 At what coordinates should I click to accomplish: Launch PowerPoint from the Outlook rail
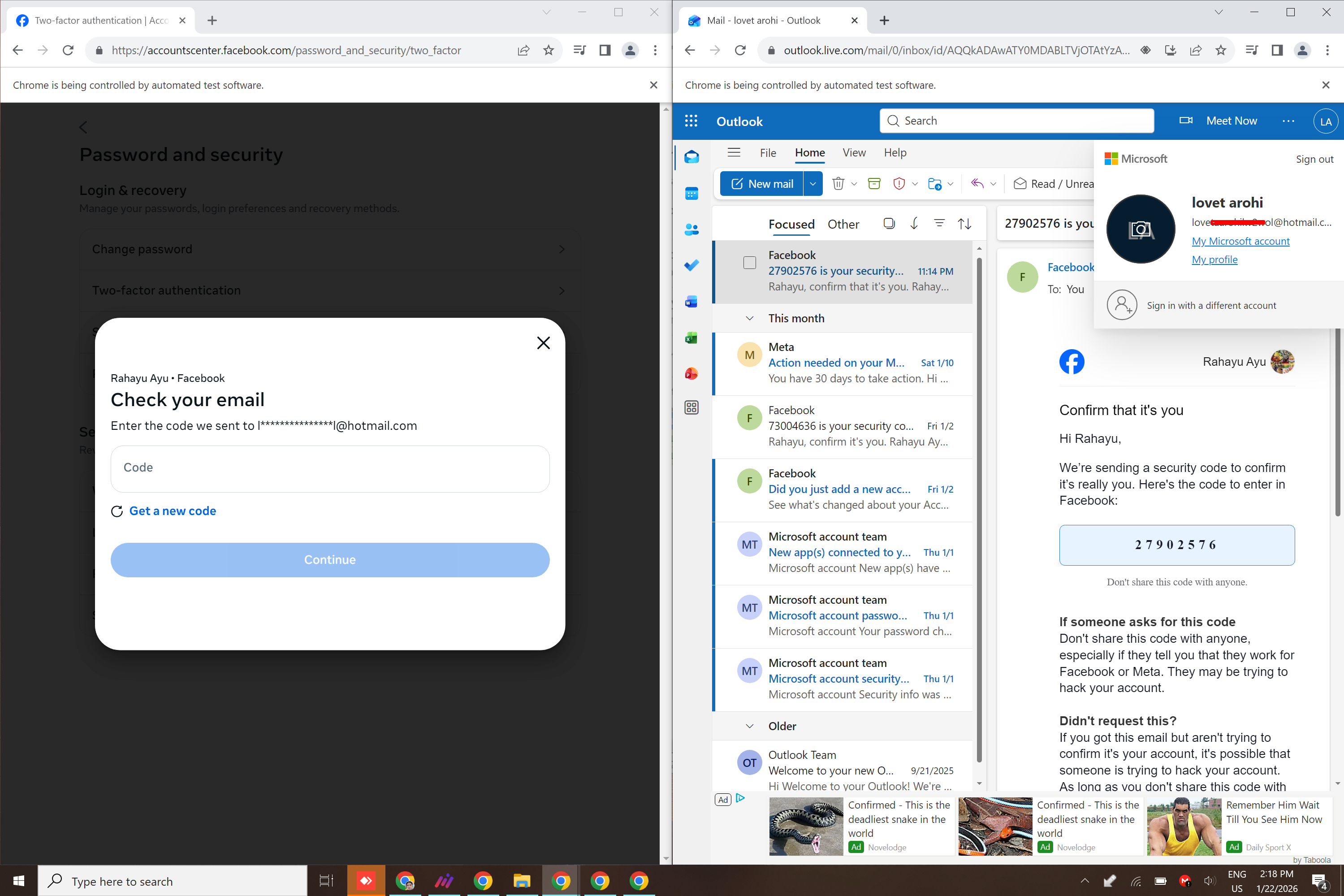click(x=691, y=373)
